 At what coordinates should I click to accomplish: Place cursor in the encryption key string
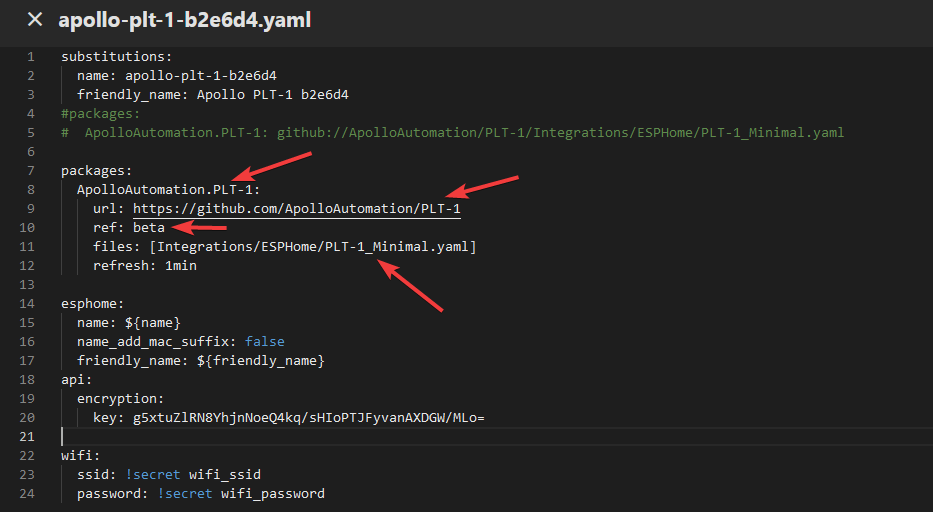tap(308, 417)
